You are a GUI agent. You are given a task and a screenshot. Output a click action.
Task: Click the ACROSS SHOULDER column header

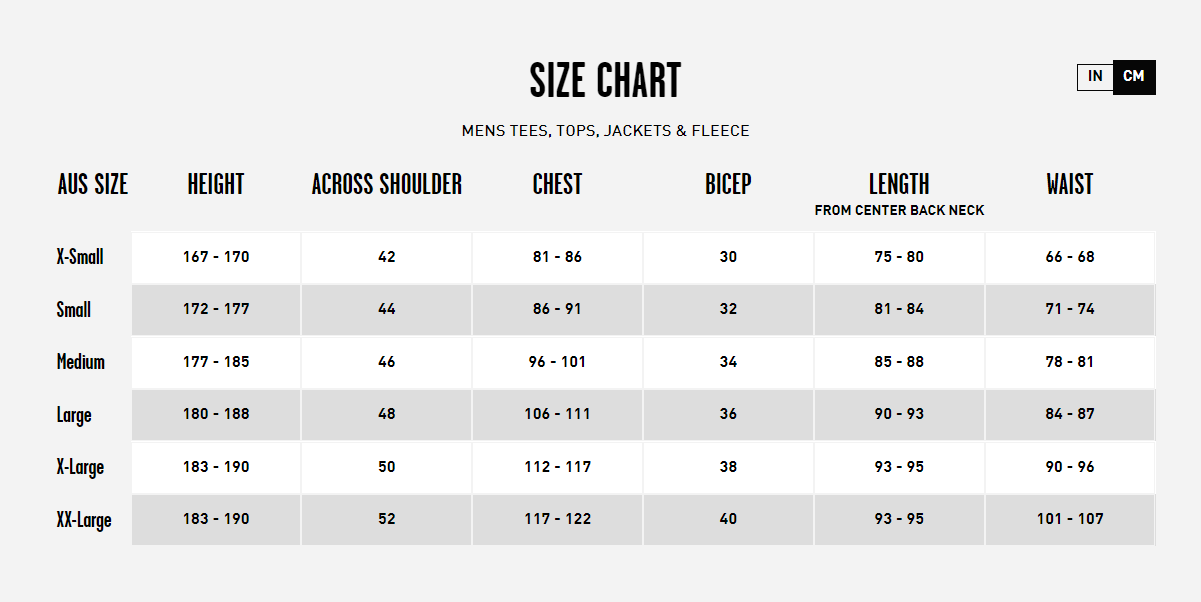click(387, 184)
